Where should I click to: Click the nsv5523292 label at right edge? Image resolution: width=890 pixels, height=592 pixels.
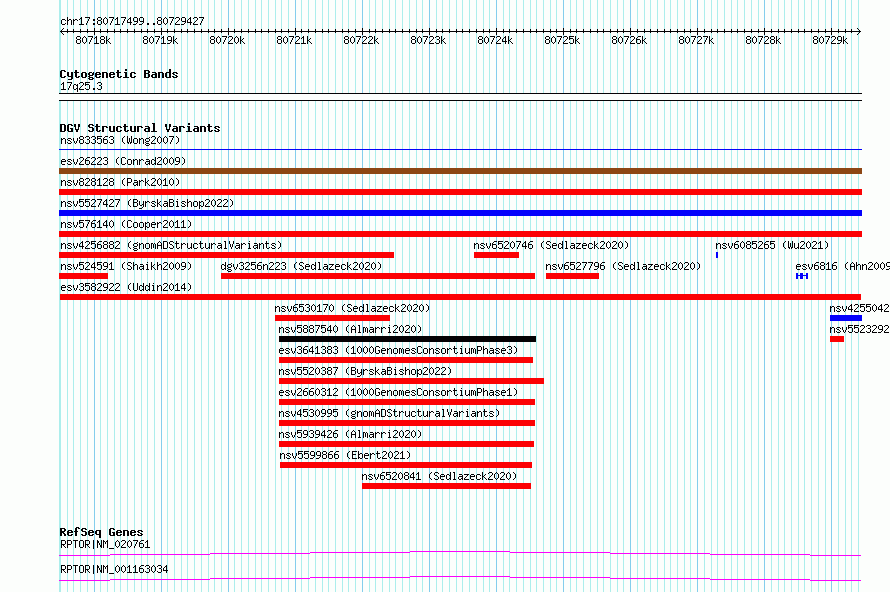pyautogui.click(x=859, y=329)
